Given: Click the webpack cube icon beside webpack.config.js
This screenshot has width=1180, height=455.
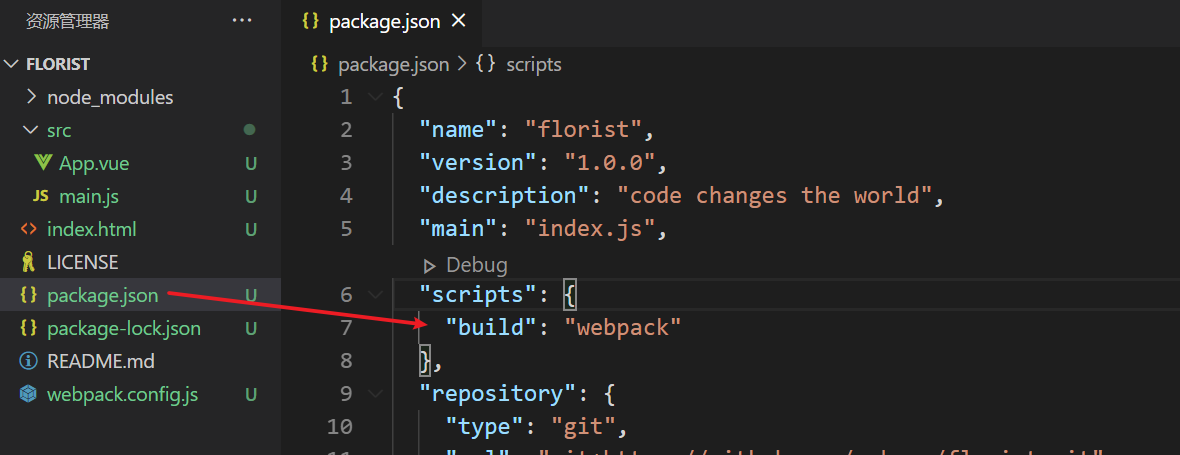Looking at the screenshot, I should pos(29,394).
